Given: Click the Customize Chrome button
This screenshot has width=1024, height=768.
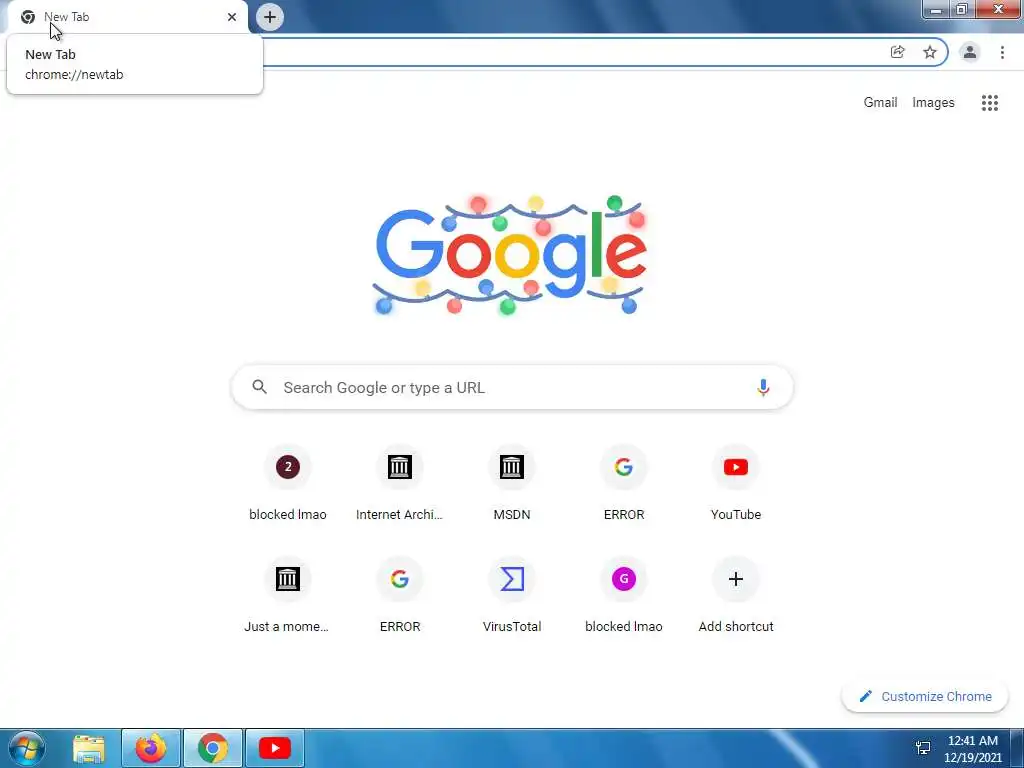Looking at the screenshot, I should pos(925,696).
